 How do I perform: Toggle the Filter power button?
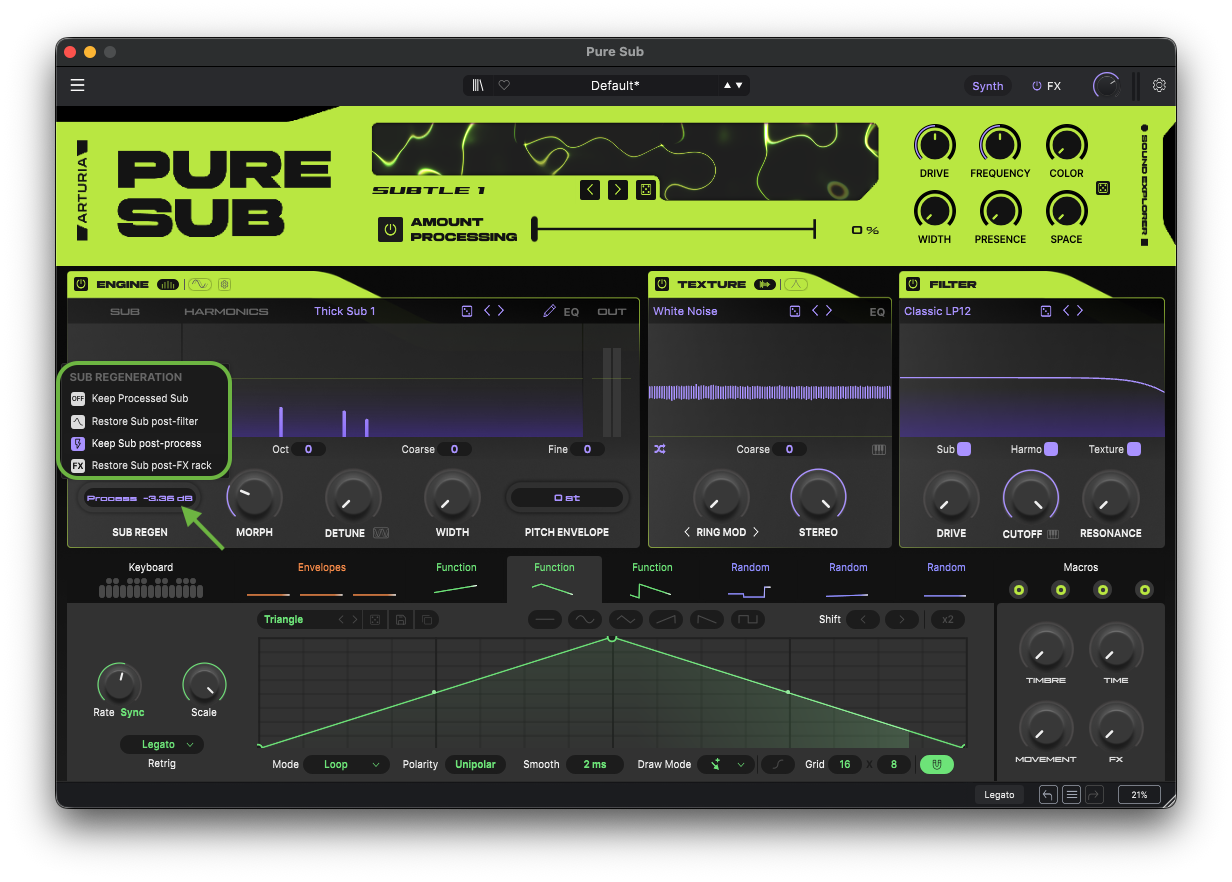(913, 284)
